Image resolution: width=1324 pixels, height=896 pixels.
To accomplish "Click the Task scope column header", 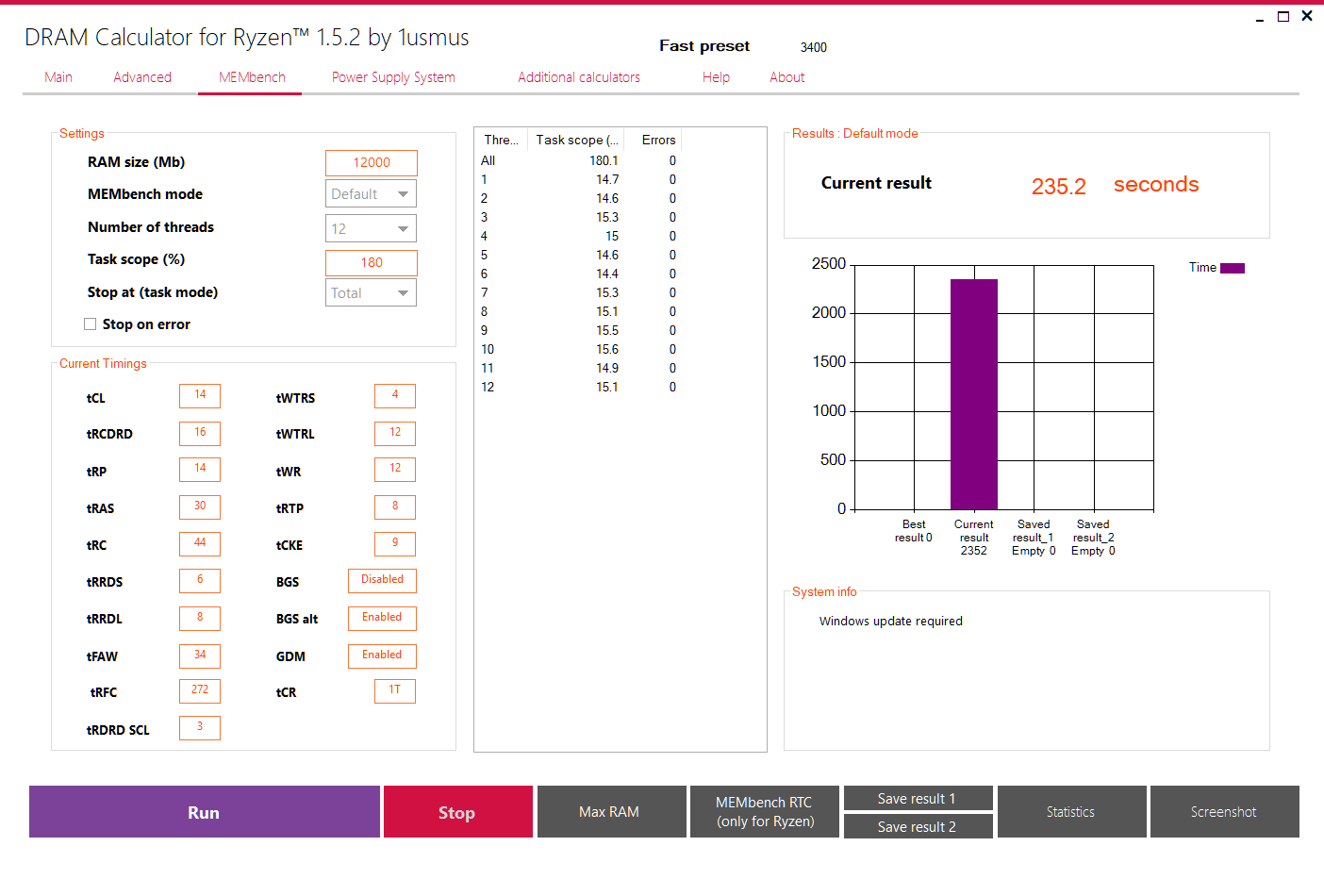I will 577,141.
